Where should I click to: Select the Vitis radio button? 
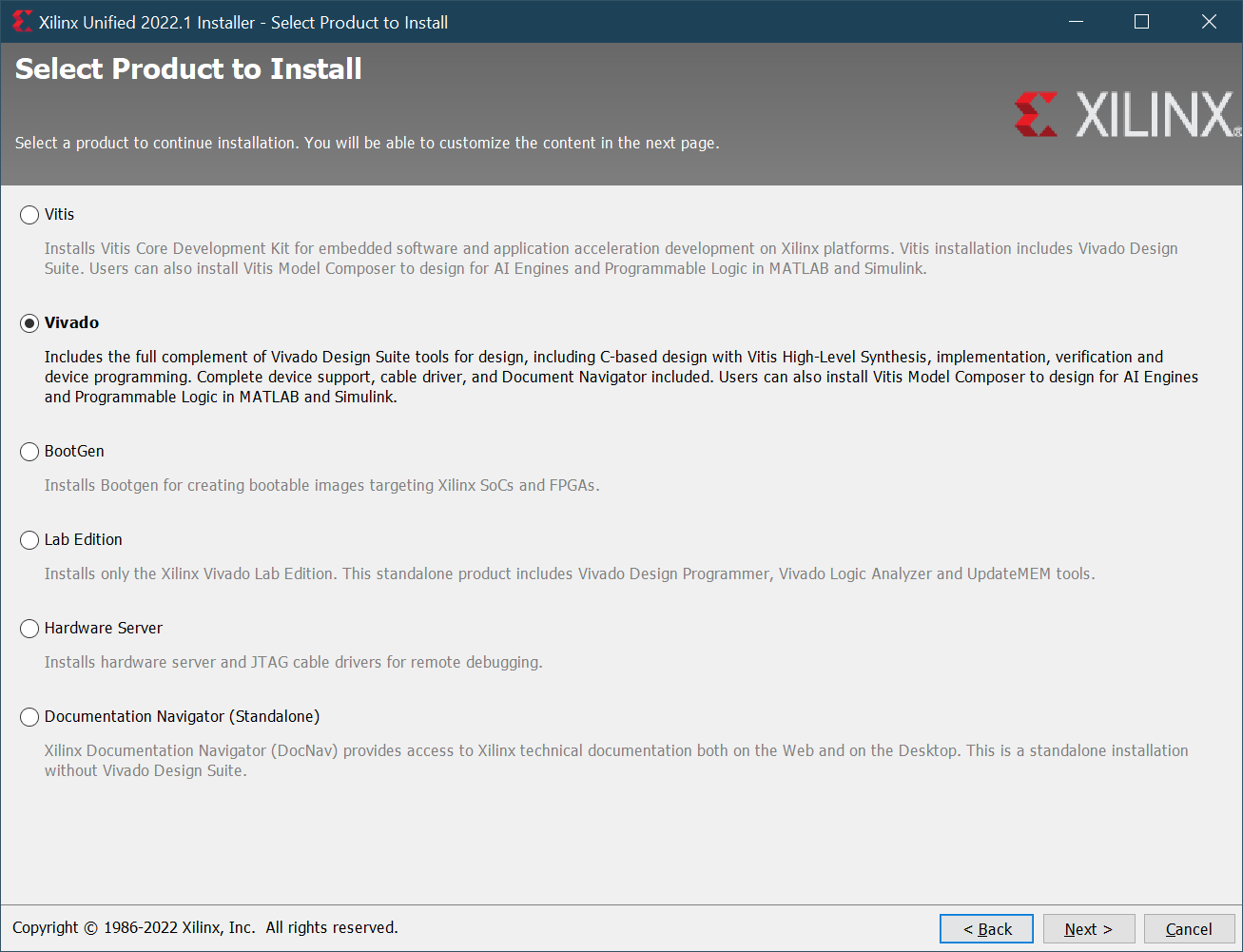pos(29,215)
